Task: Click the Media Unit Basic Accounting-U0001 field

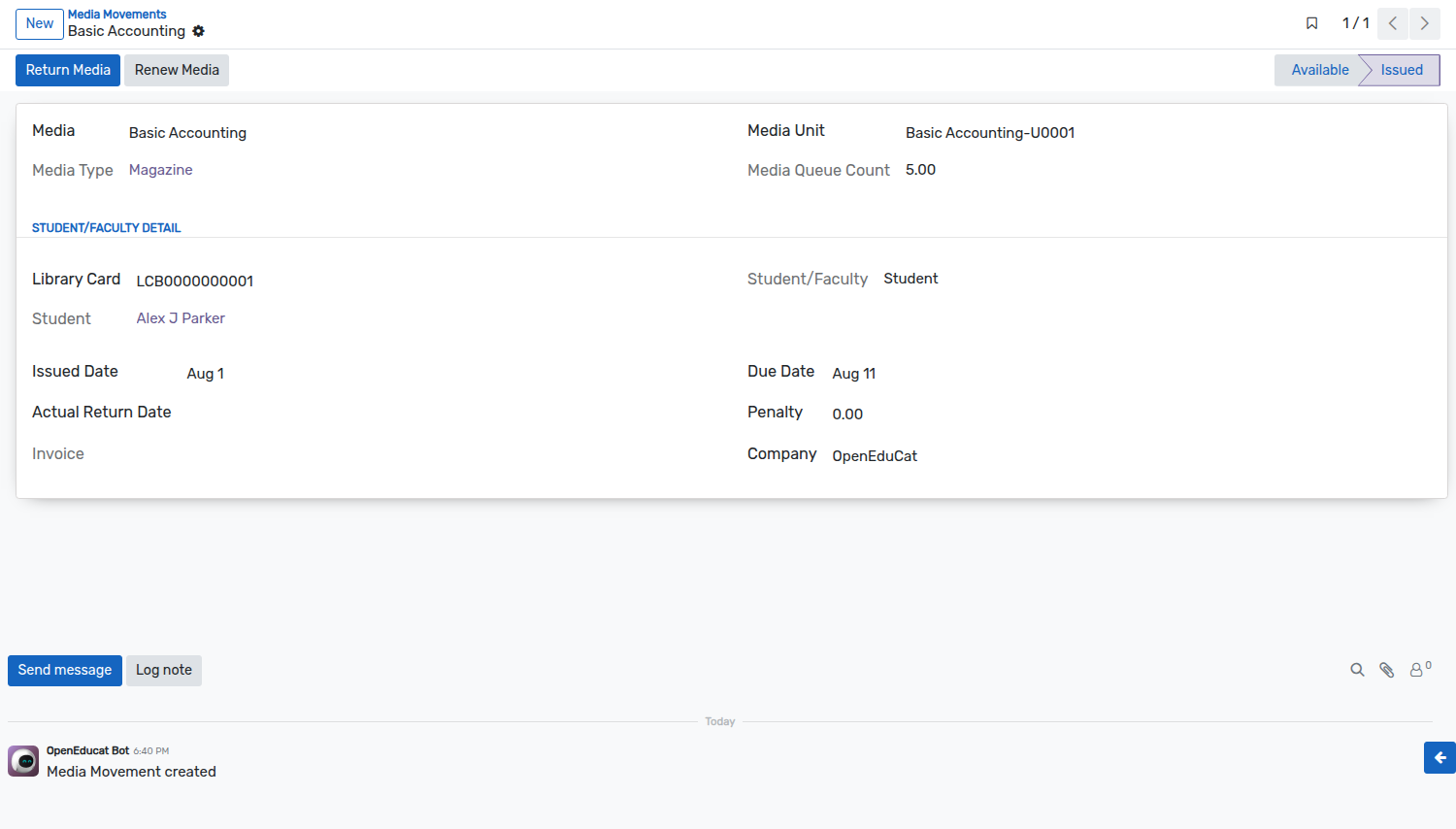Action: 990,133
